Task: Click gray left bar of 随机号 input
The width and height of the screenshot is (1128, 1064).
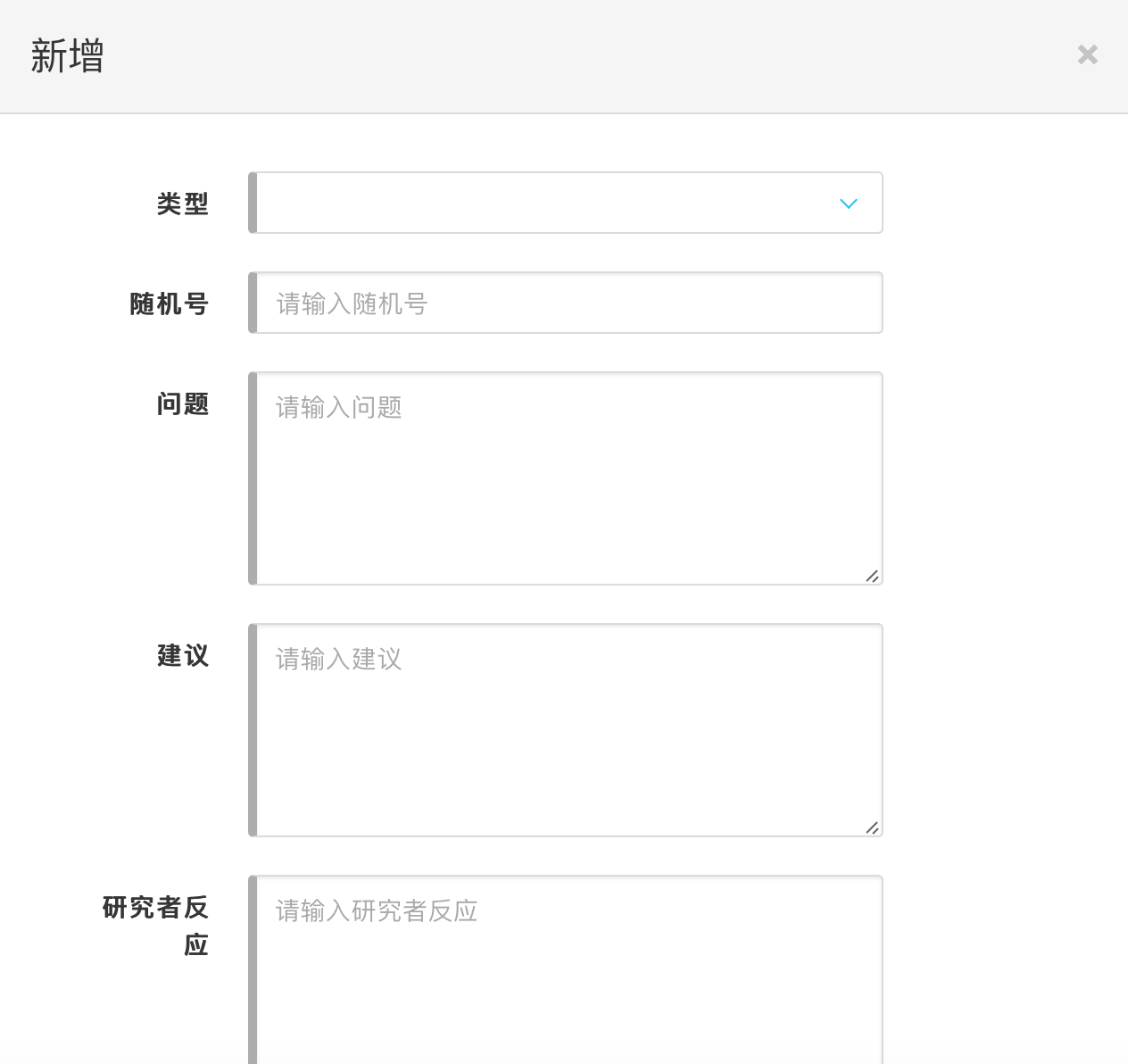Action: (253, 303)
